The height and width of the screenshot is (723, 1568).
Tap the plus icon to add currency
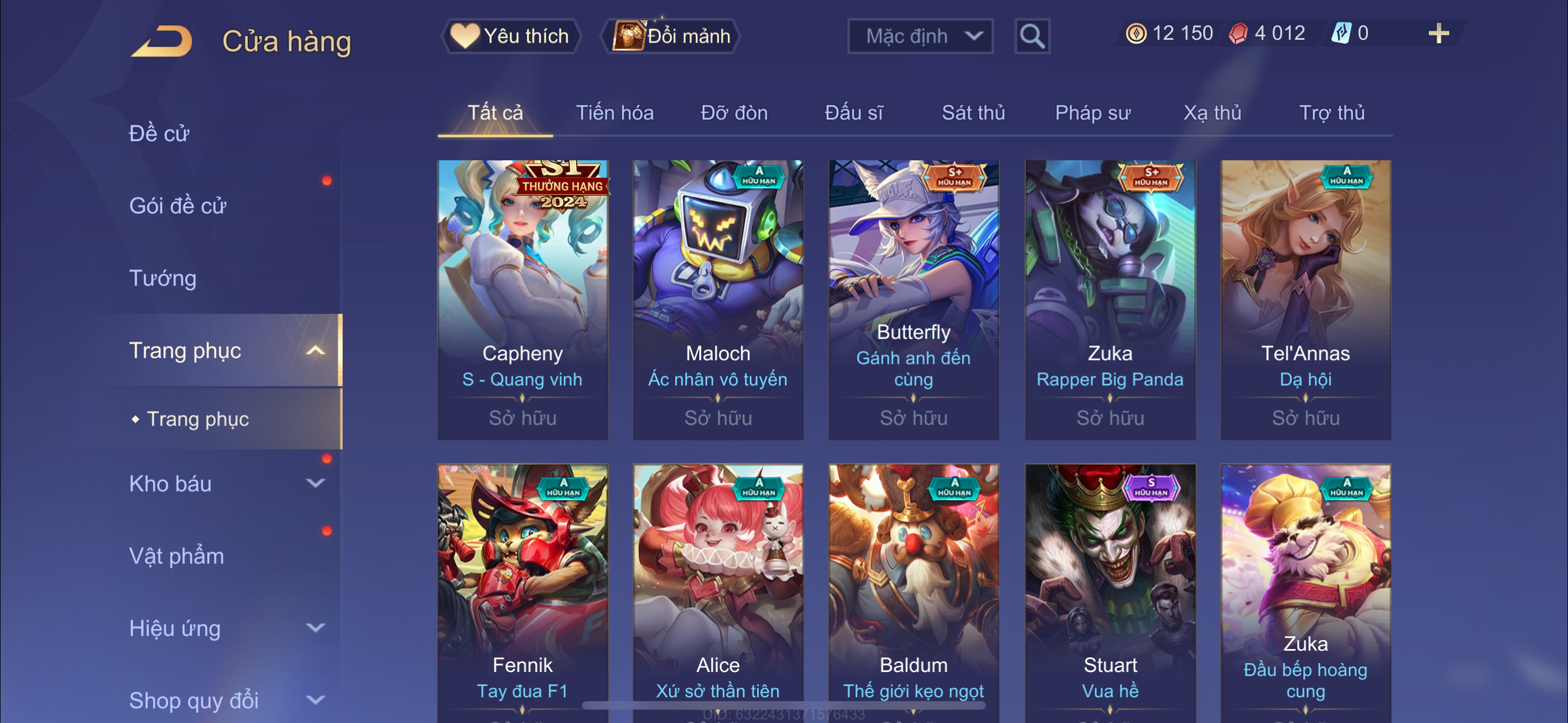(1438, 34)
